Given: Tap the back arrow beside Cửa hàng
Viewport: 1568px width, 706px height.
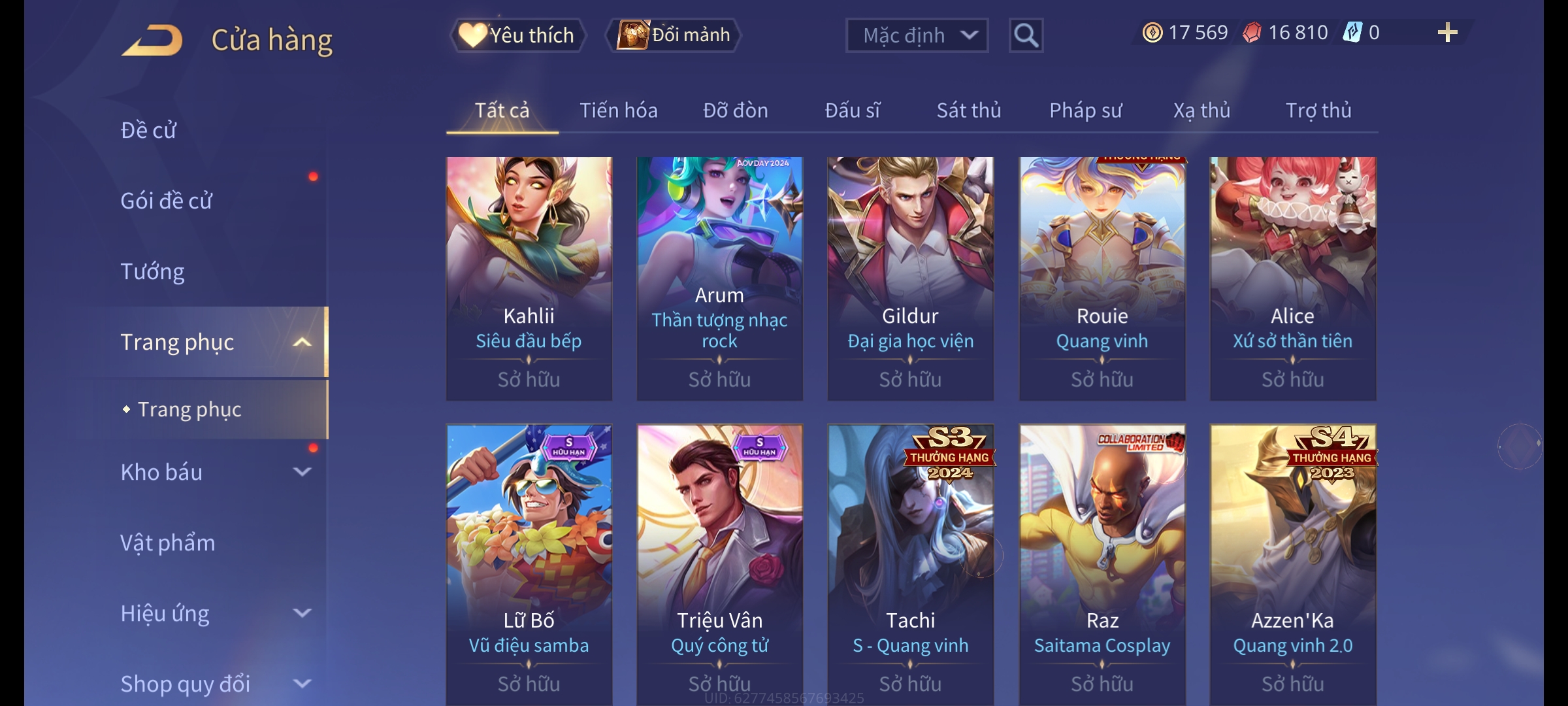Looking at the screenshot, I should [152, 40].
